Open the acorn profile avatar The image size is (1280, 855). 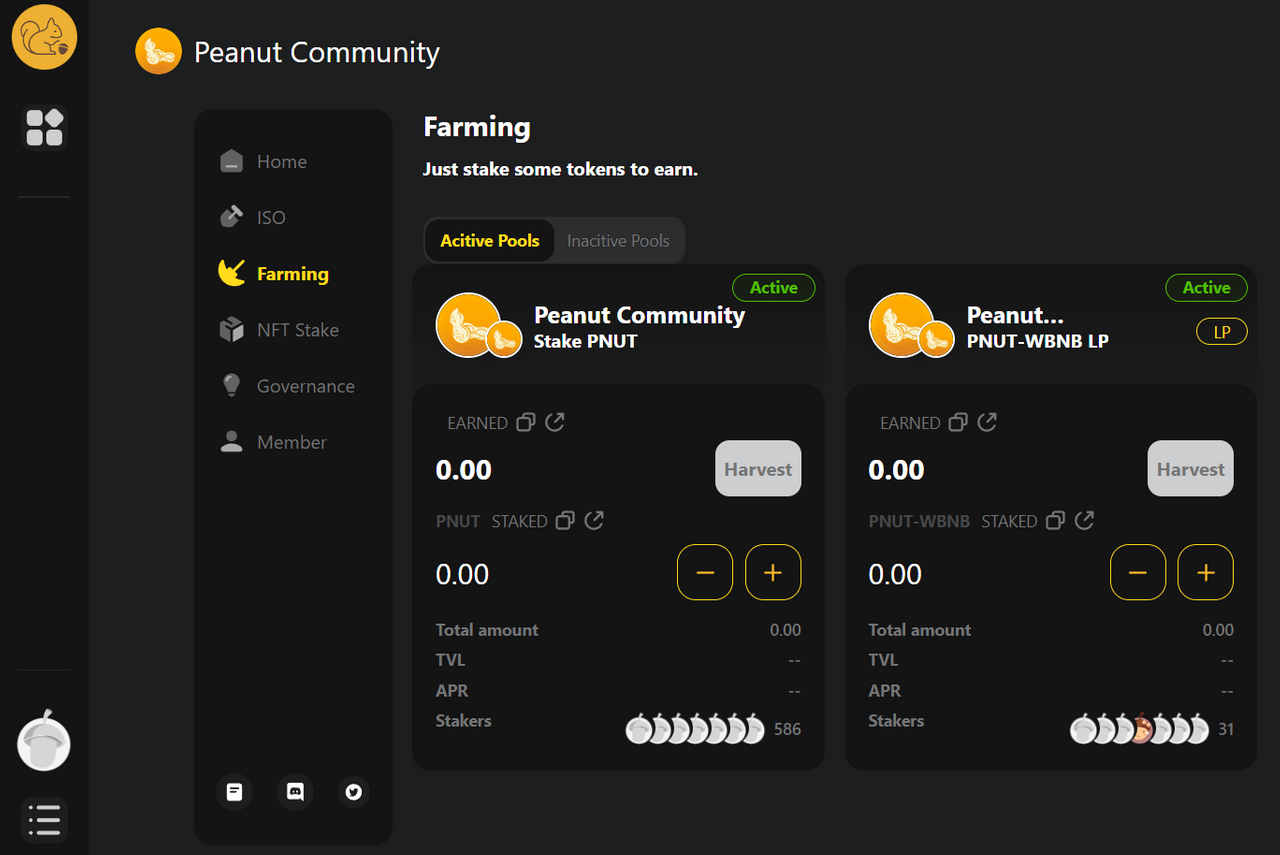pos(44,743)
